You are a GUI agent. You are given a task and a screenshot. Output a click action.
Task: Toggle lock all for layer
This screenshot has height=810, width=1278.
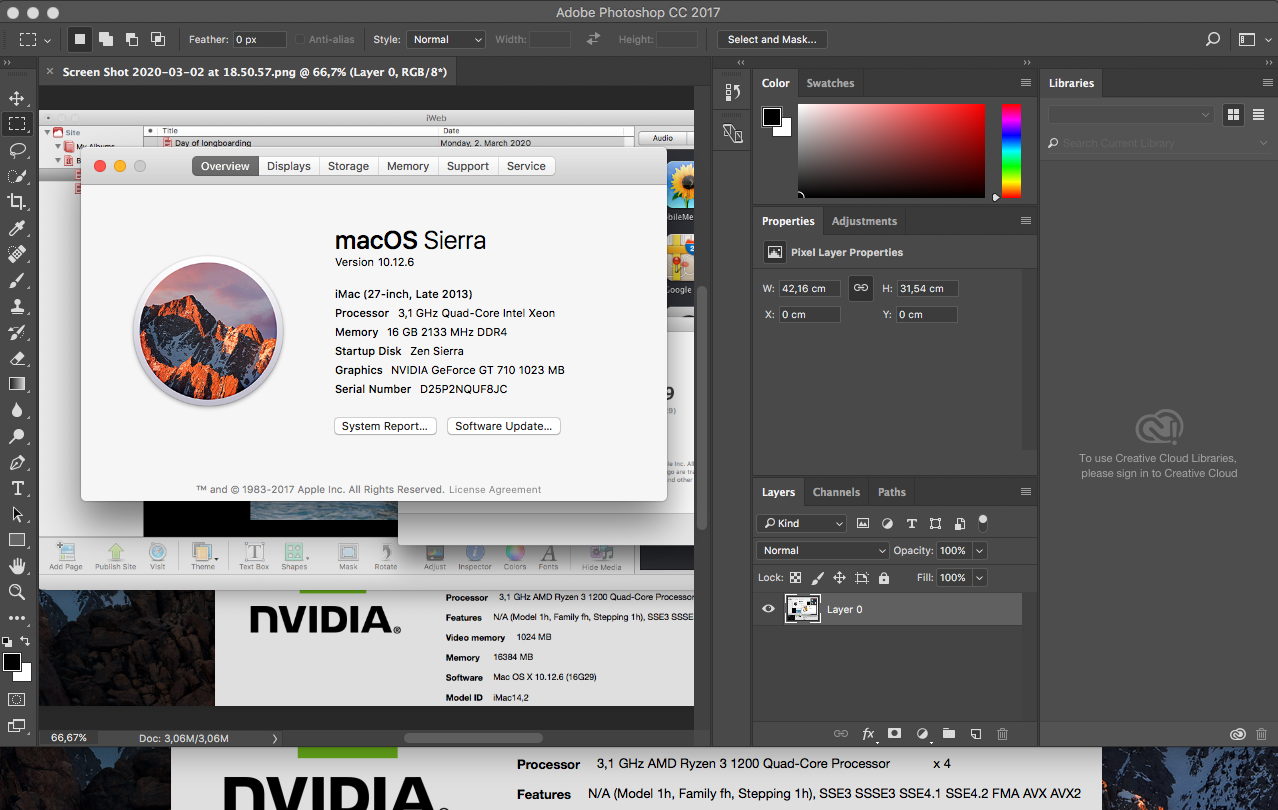[884, 578]
